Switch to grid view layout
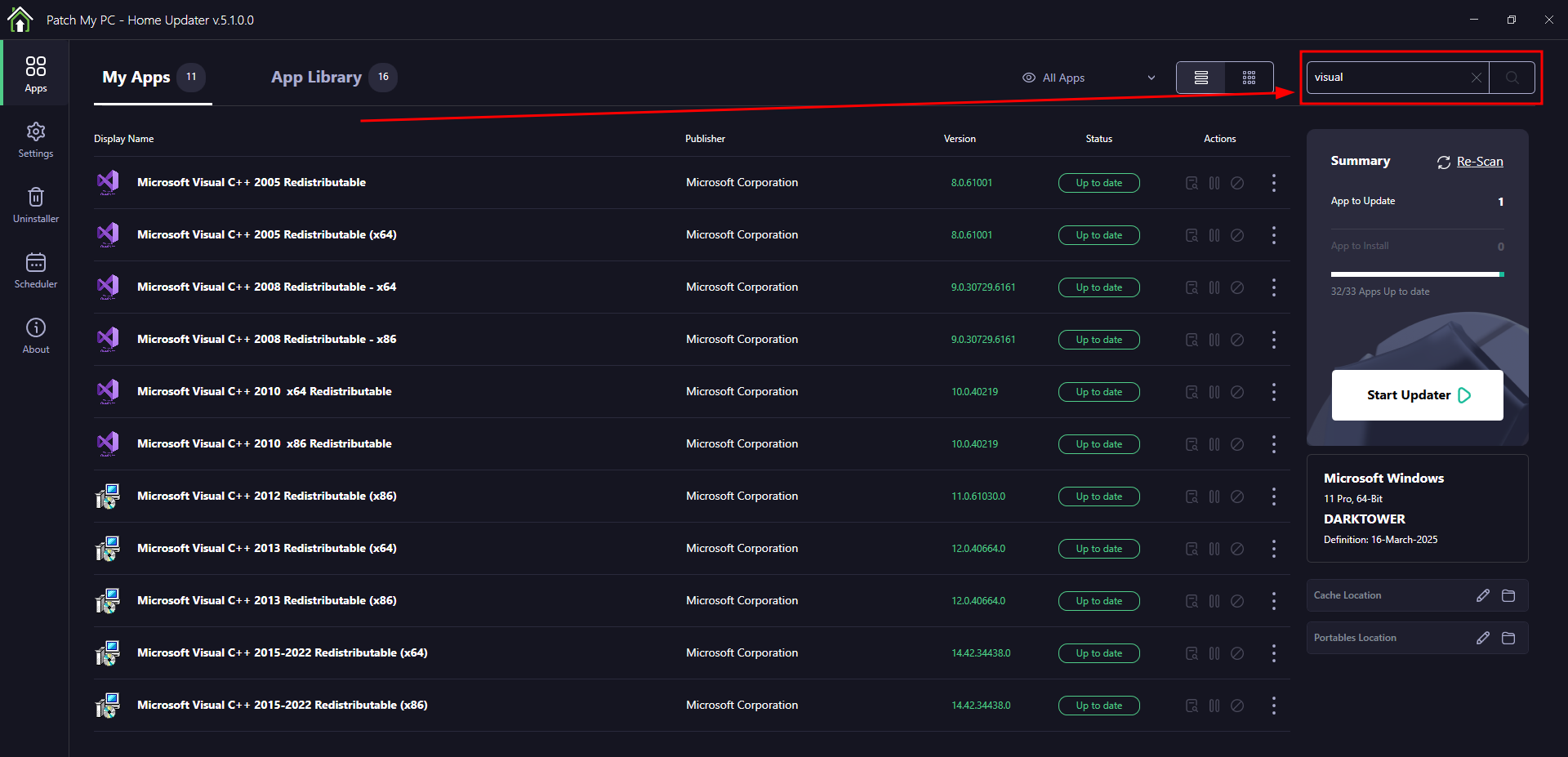This screenshot has height=757, width=1568. point(1249,78)
